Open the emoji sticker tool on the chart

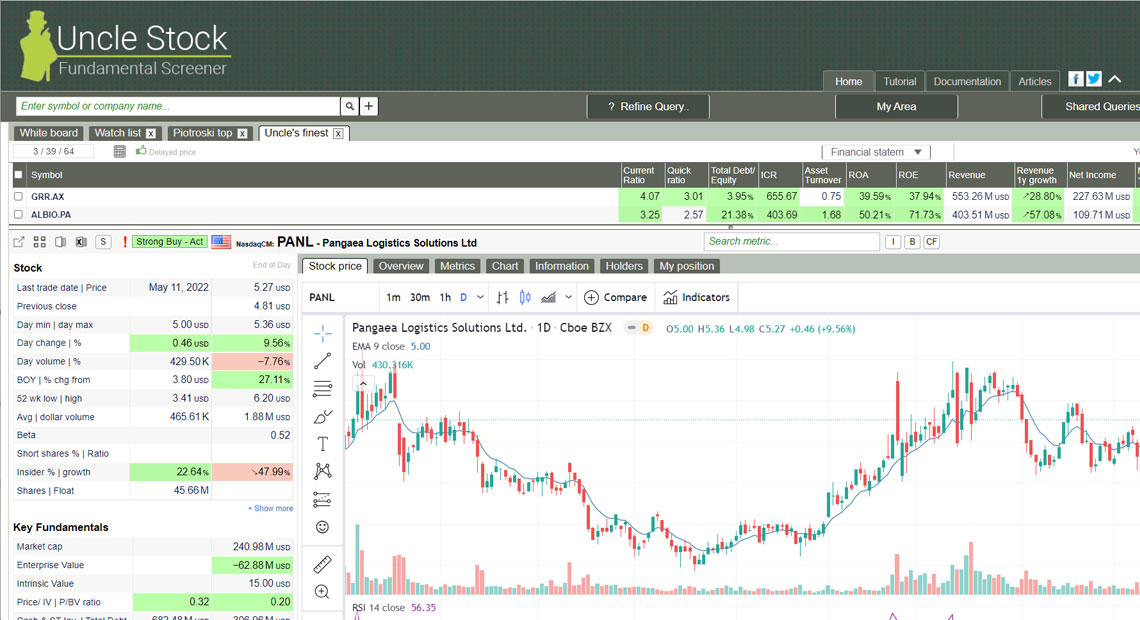tap(323, 527)
